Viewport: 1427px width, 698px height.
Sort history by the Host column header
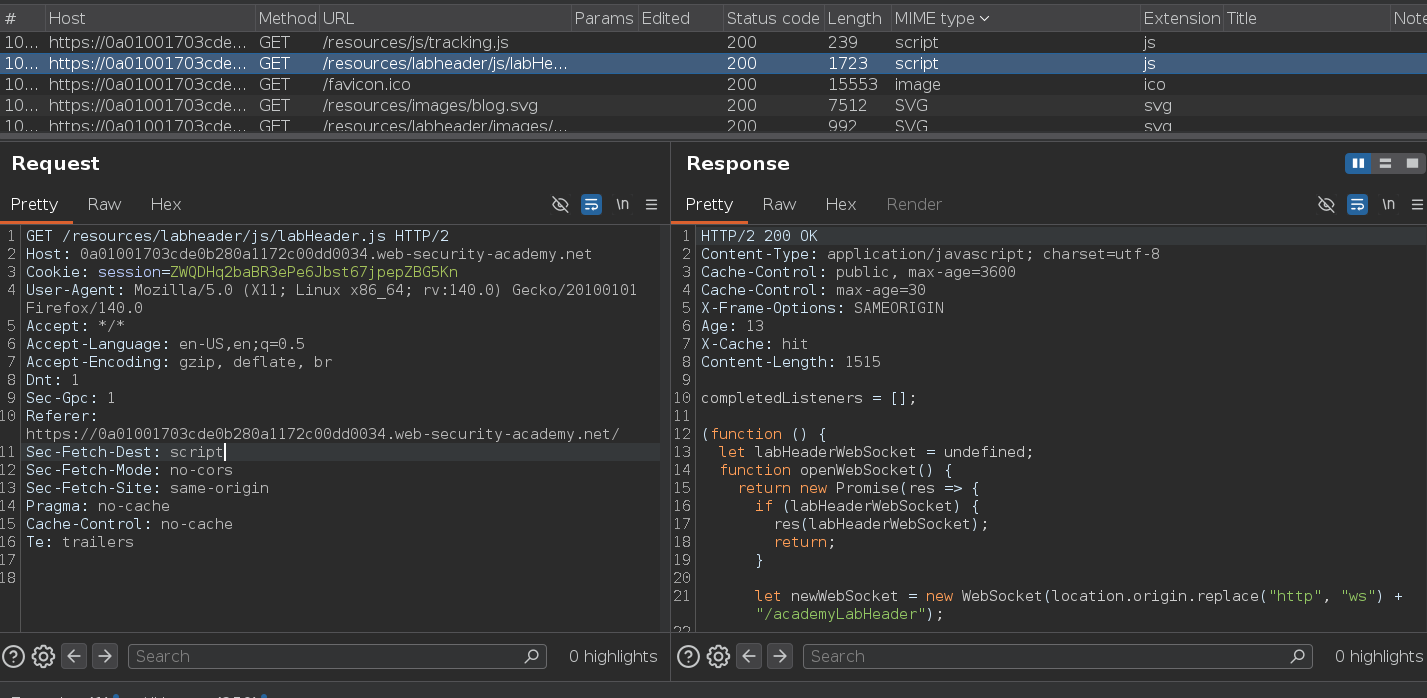click(149, 18)
